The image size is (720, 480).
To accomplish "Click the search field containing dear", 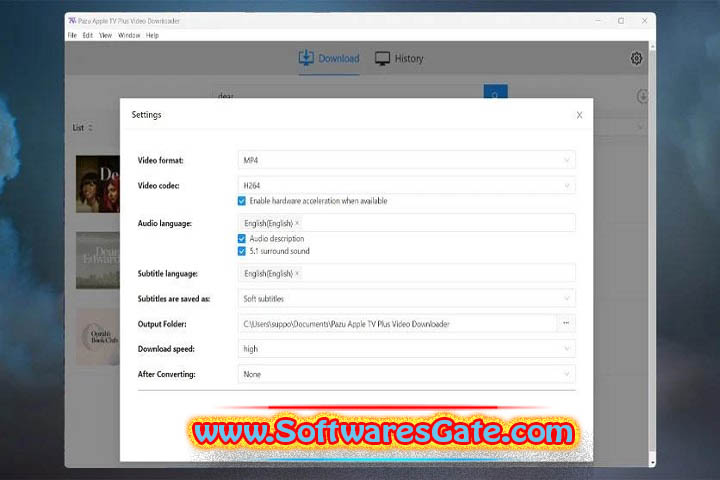I will click(348, 92).
